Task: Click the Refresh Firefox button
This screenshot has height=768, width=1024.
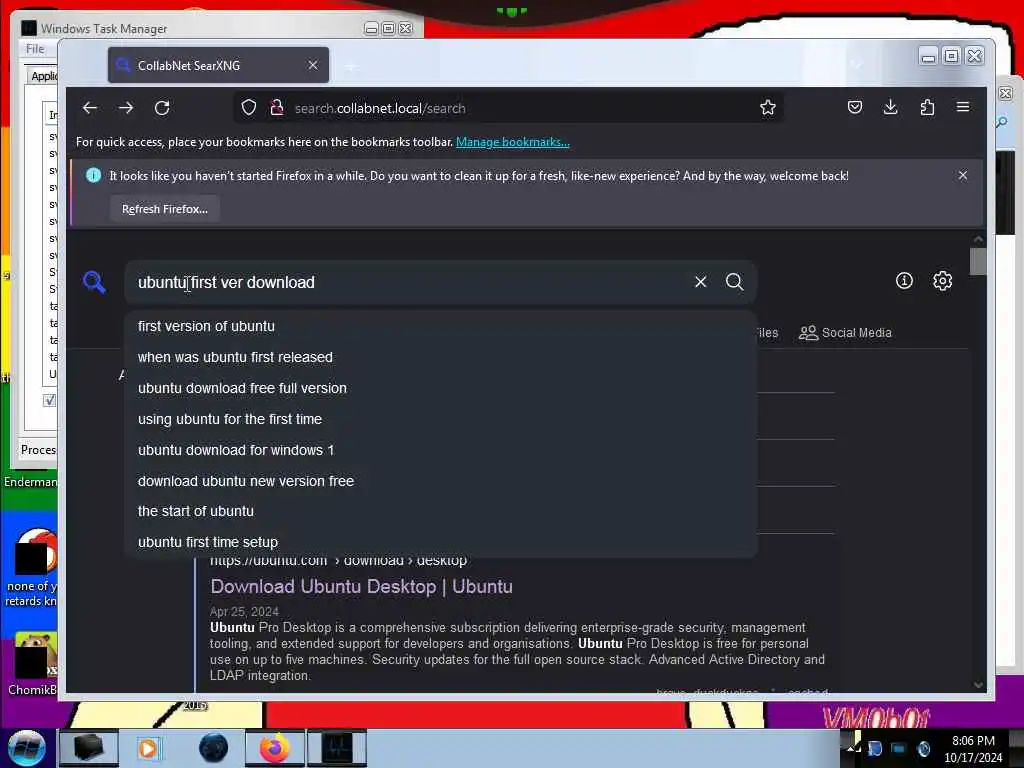Action: point(165,209)
